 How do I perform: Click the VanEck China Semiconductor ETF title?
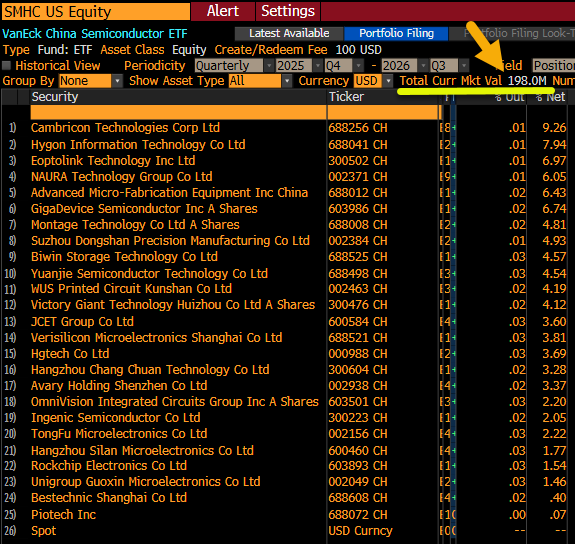tap(95, 34)
